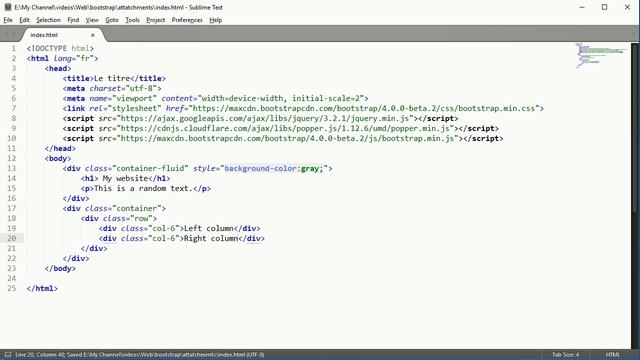Click the vertical scrollbar of editor

635,127
